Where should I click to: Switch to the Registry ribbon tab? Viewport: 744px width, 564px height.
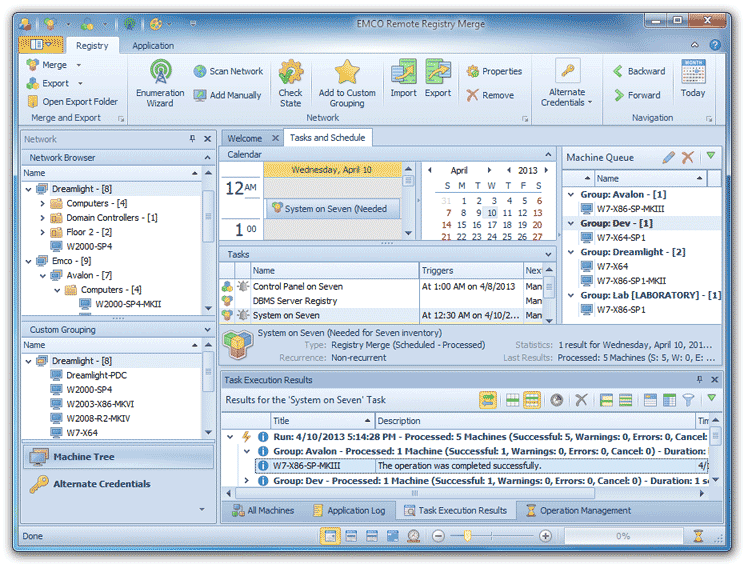point(92,46)
